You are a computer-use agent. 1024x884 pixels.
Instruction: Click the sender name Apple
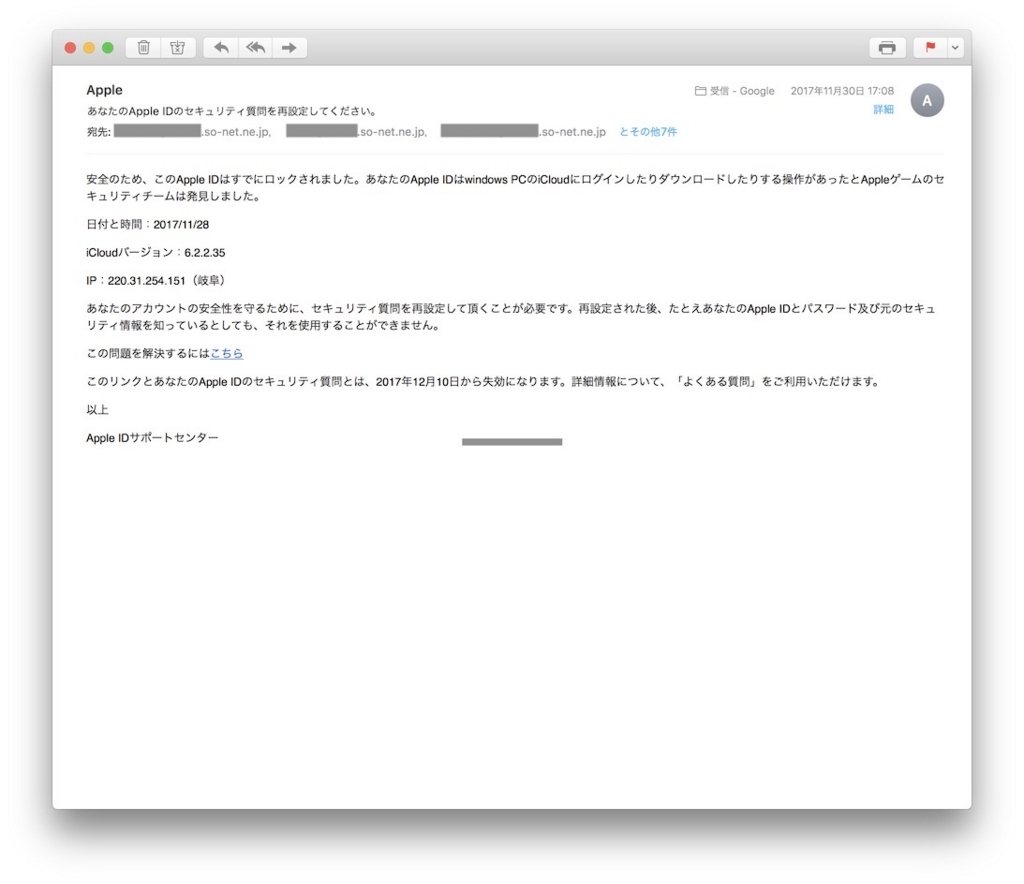click(x=104, y=90)
